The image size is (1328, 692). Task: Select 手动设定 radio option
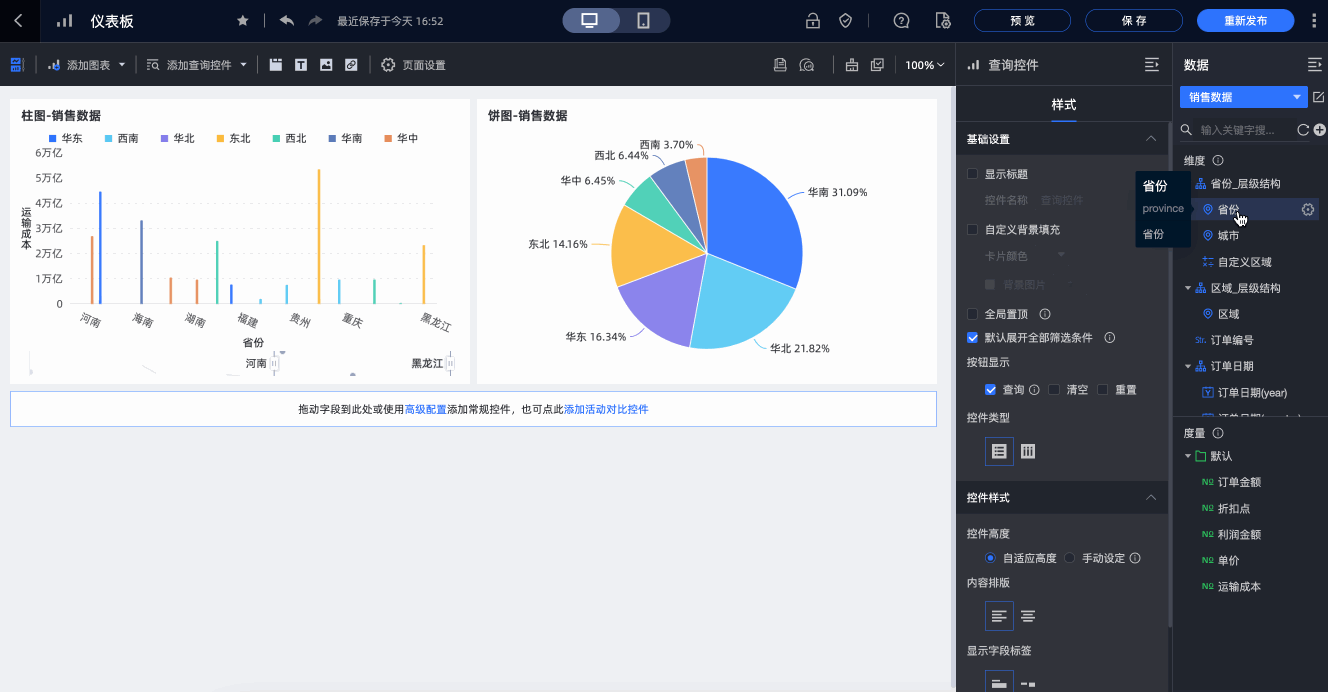(1070, 558)
